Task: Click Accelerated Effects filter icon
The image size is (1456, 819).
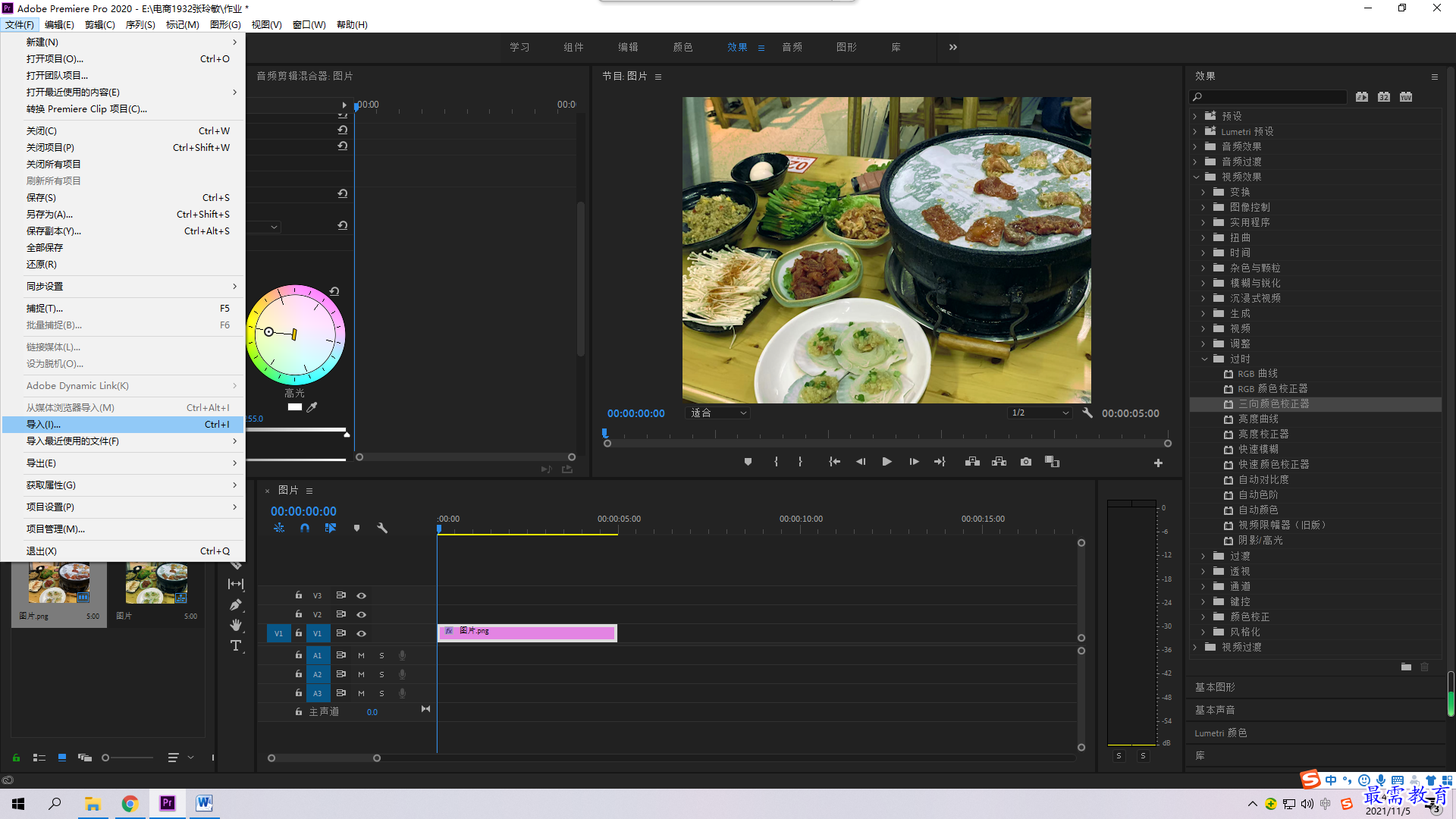Action: pyautogui.click(x=1362, y=97)
